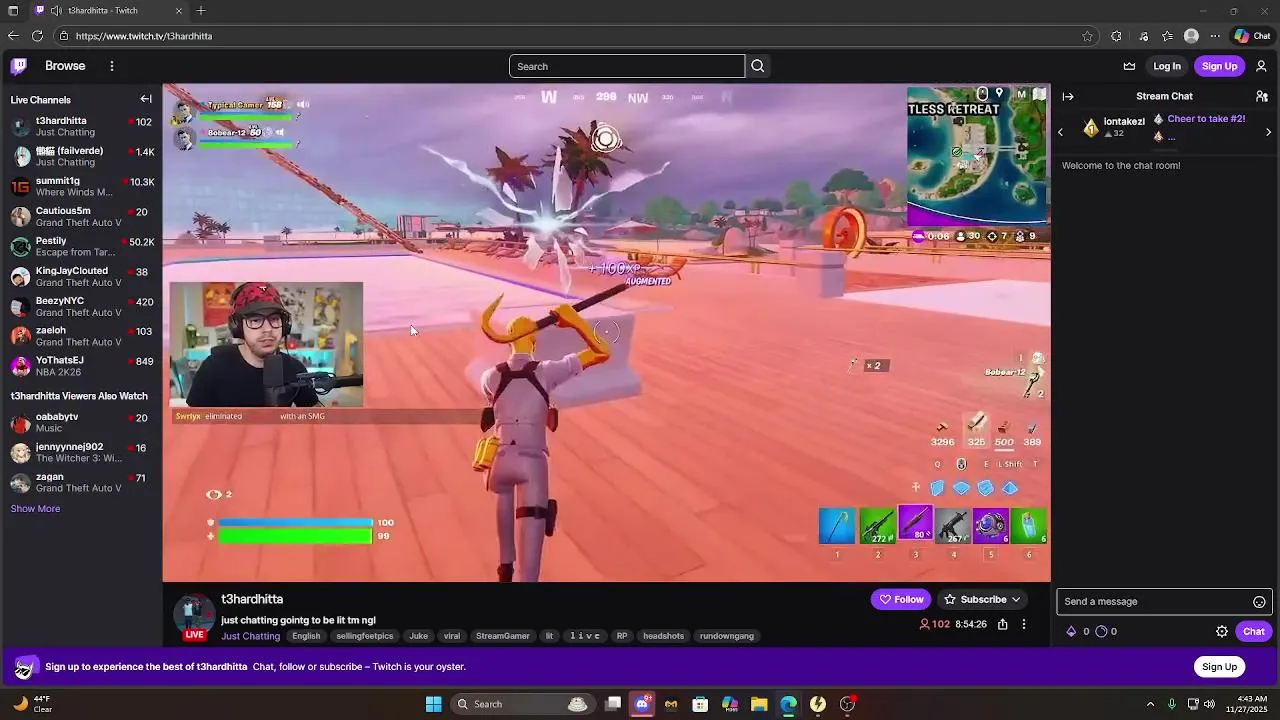Close the t3hardhitta Twitch browser tab

179,11
